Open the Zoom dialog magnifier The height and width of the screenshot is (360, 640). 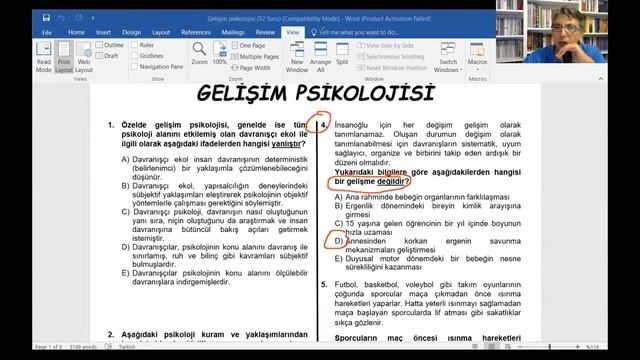200,53
